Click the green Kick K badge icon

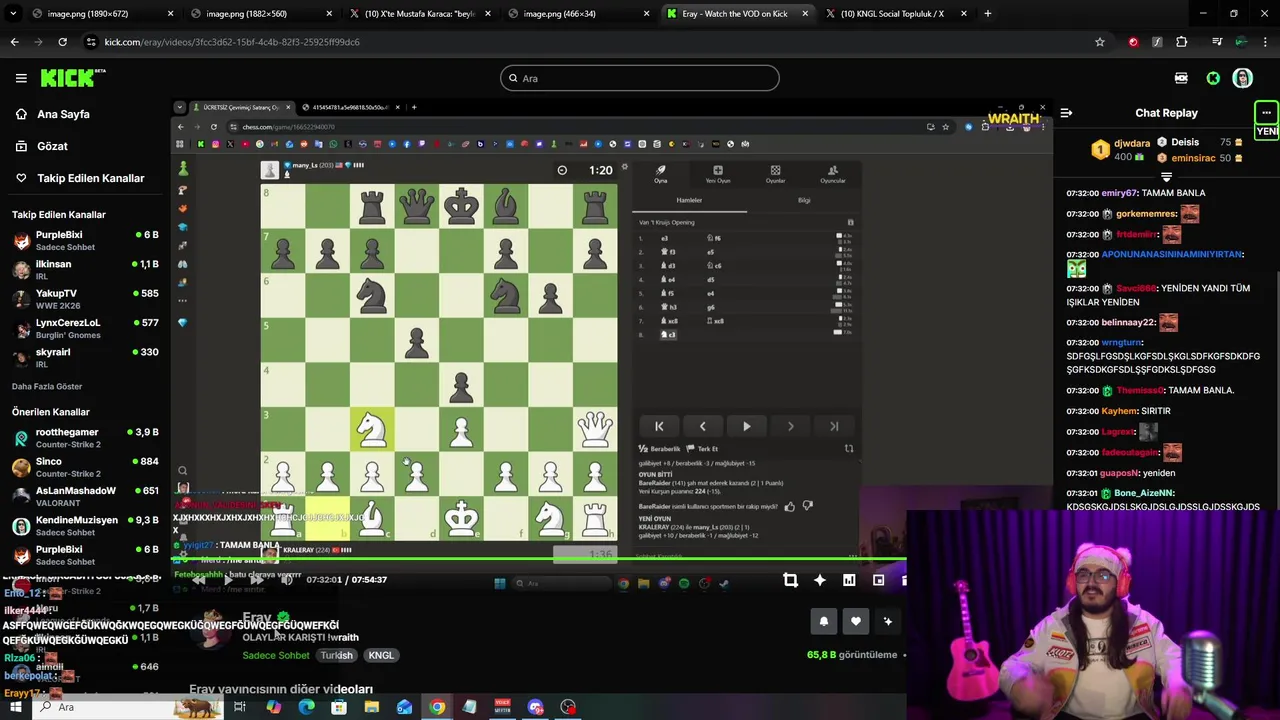1213,78
